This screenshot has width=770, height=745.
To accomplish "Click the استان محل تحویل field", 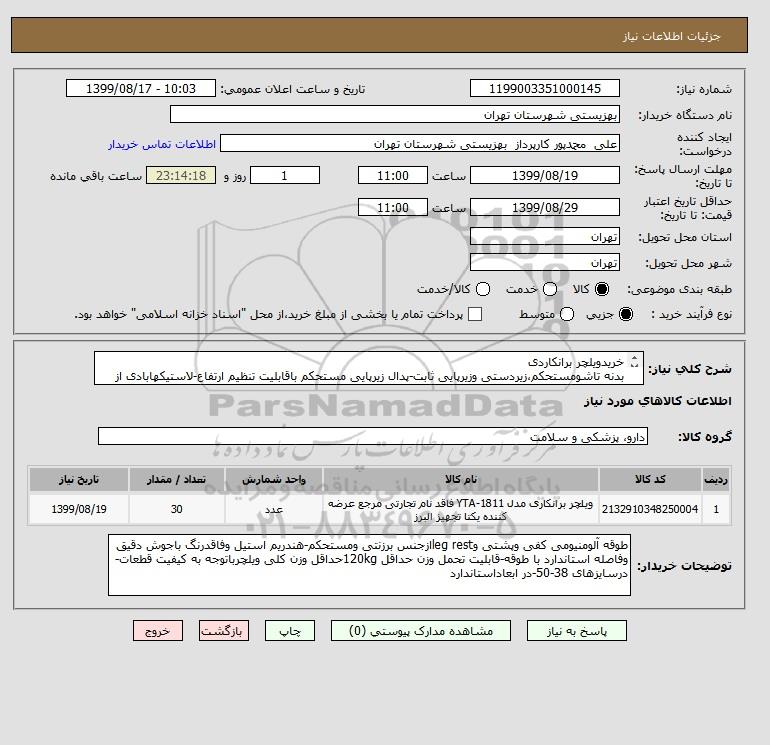I will tap(545, 237).
